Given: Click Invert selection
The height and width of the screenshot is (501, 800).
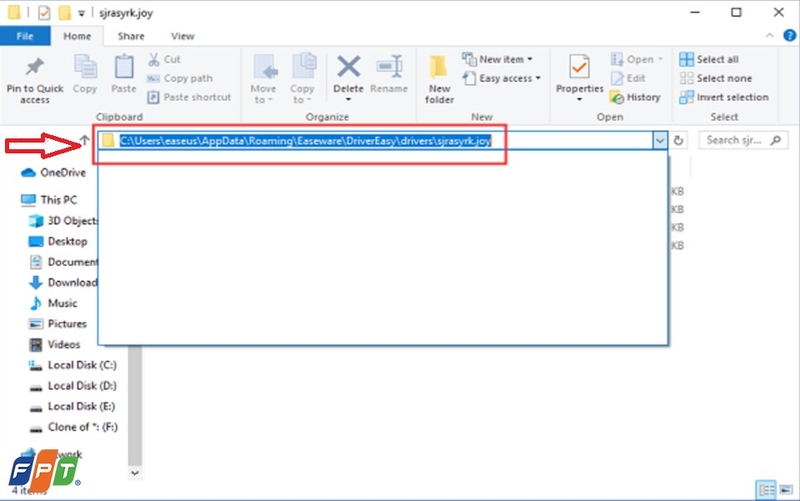Looking at the screenshot, I should pos(723,97).
